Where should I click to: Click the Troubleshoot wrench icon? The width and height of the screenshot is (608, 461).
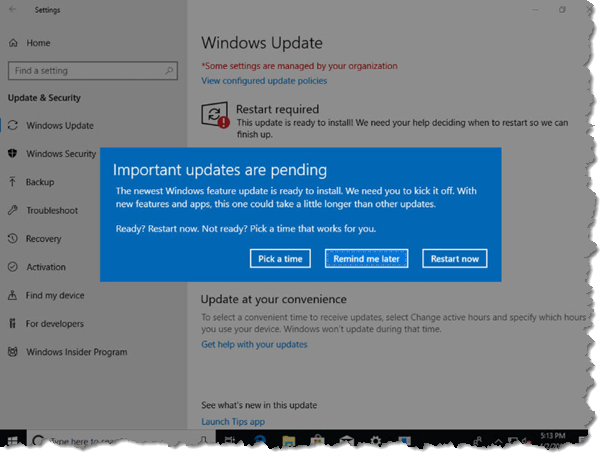coord(12,210)
